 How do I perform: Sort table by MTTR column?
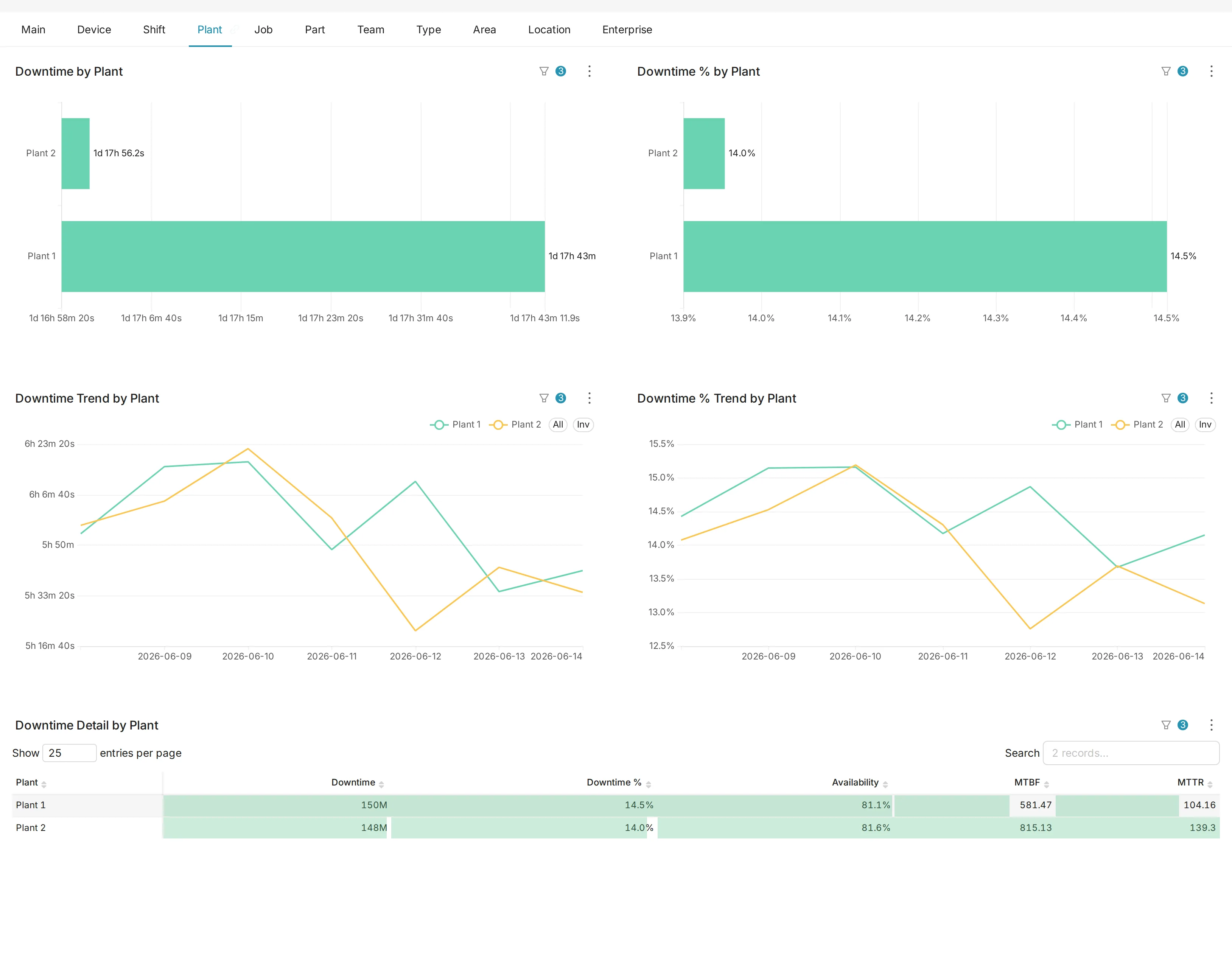pyautogui.click(x=1210, y=784)
